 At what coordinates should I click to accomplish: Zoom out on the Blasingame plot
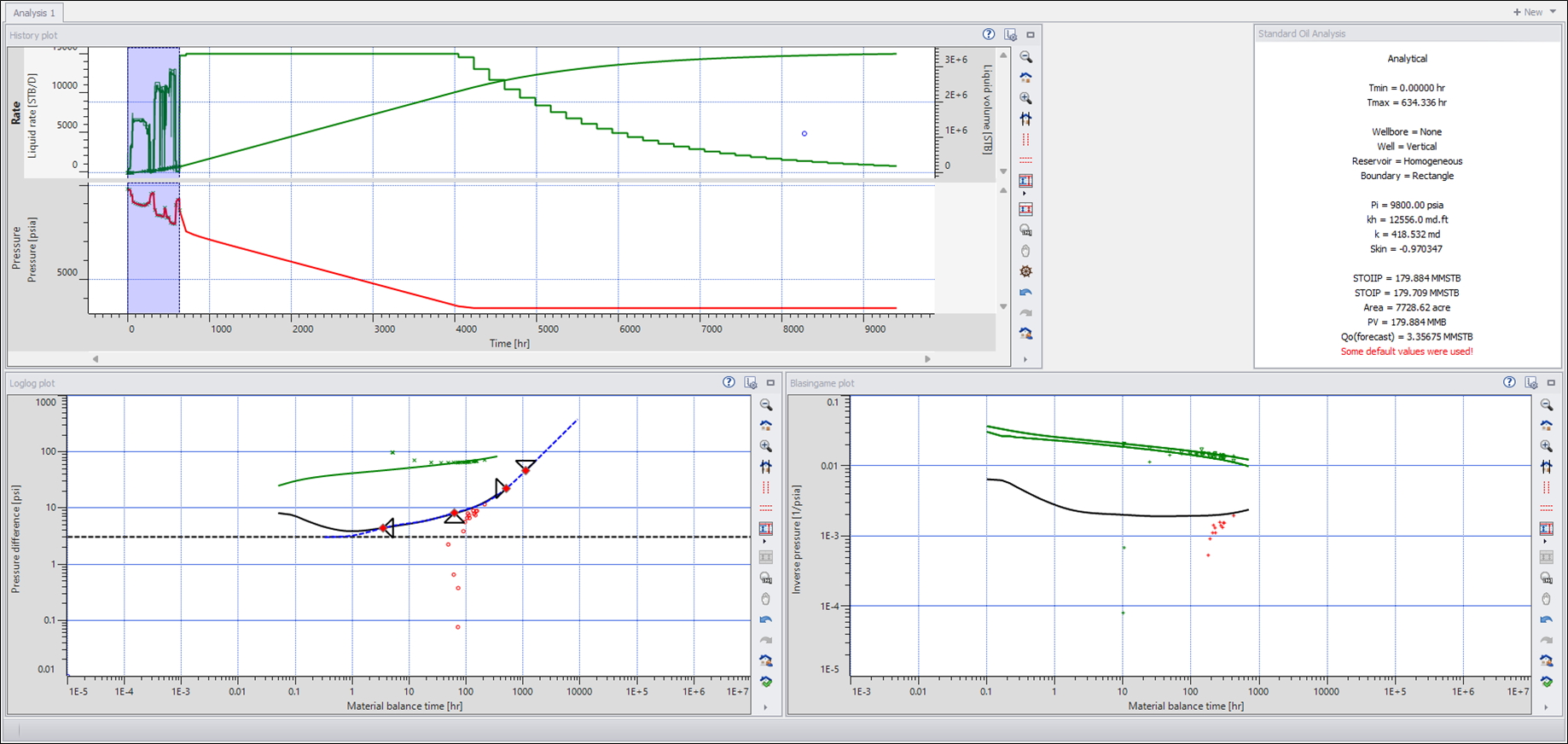(x=1546, y=405)
